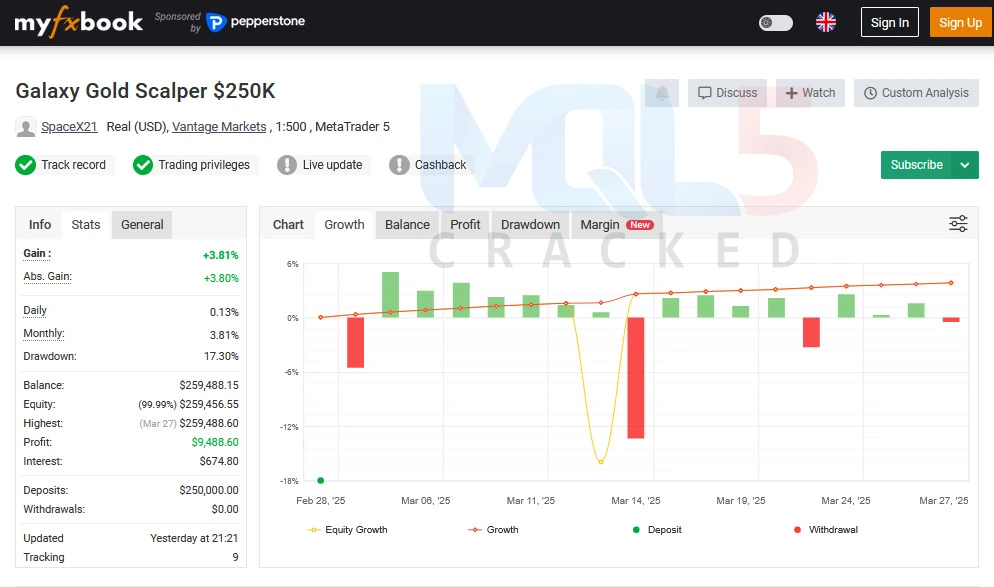Viewport: 994px width, 587px height.
Task: Expand the Subscribe dropdown arrow
Action: (x=965, y=165)
